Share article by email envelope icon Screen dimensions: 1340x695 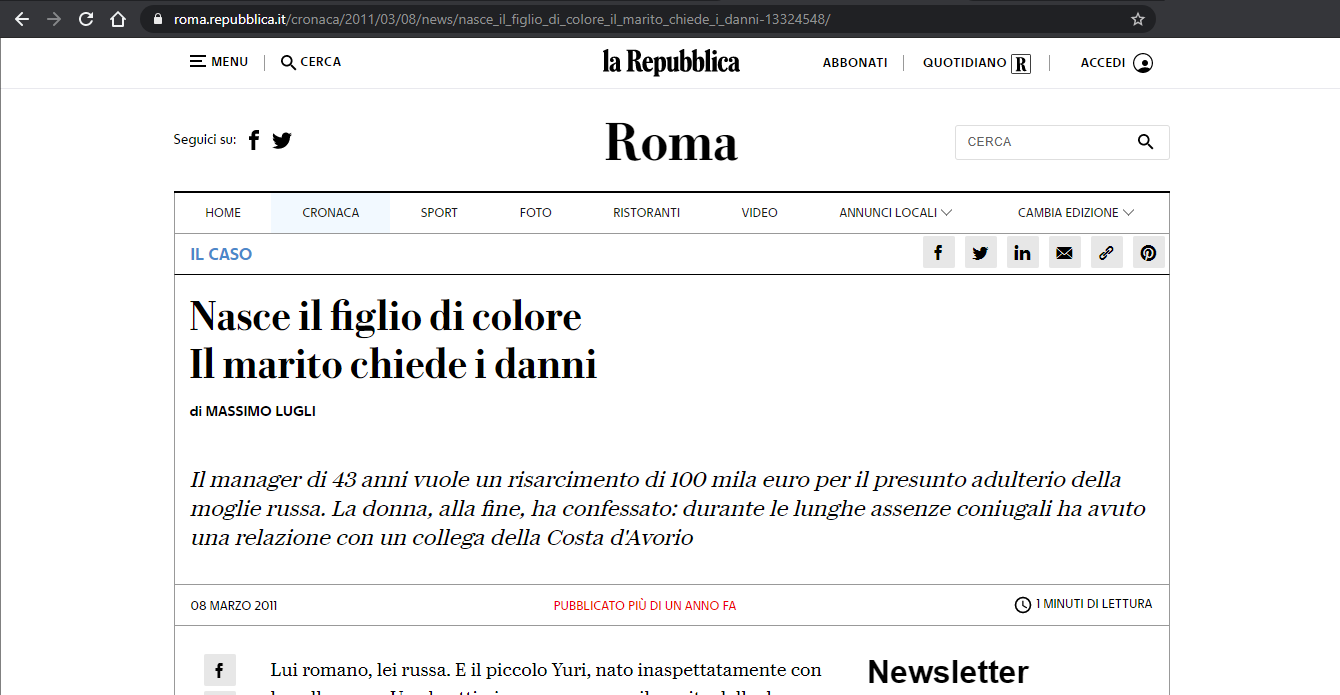(1064, 253)
